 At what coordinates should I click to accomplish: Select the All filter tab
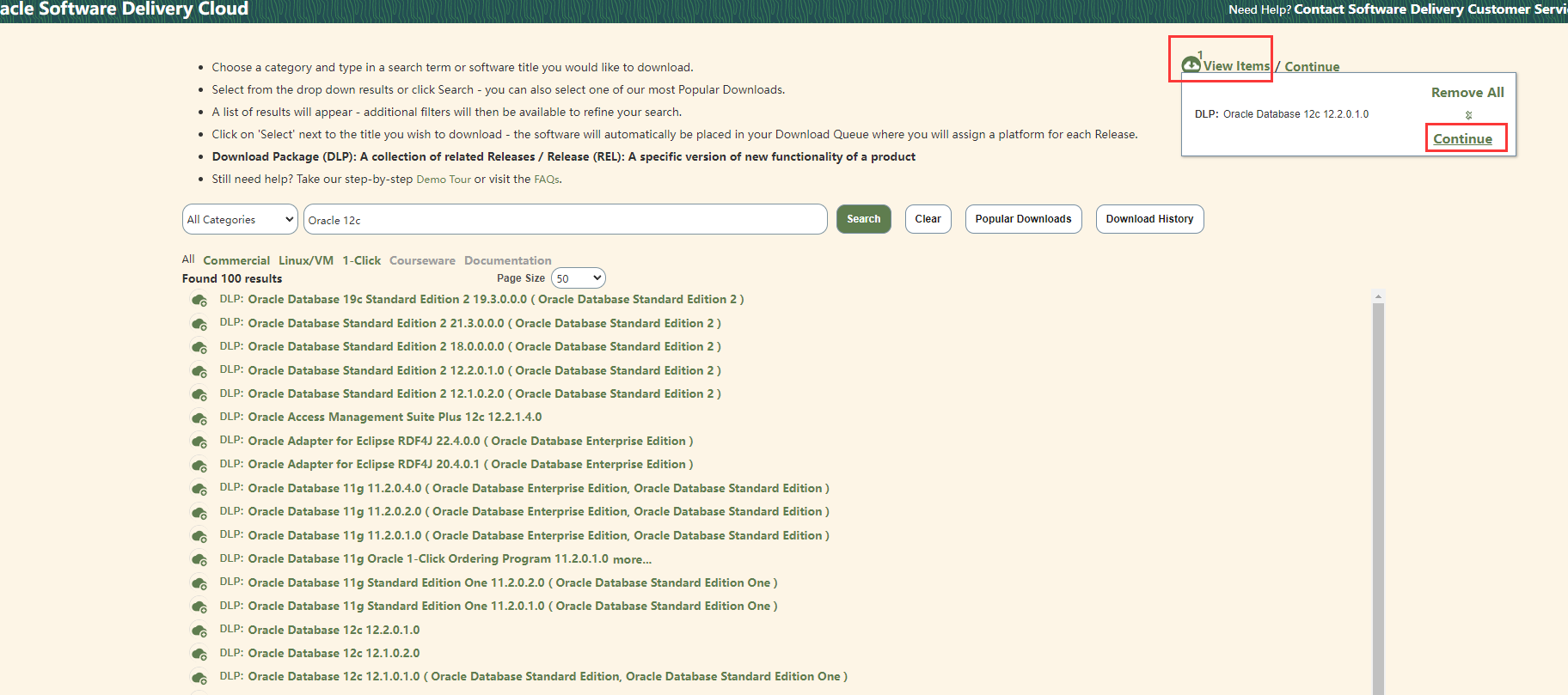(x=188, y=259)
